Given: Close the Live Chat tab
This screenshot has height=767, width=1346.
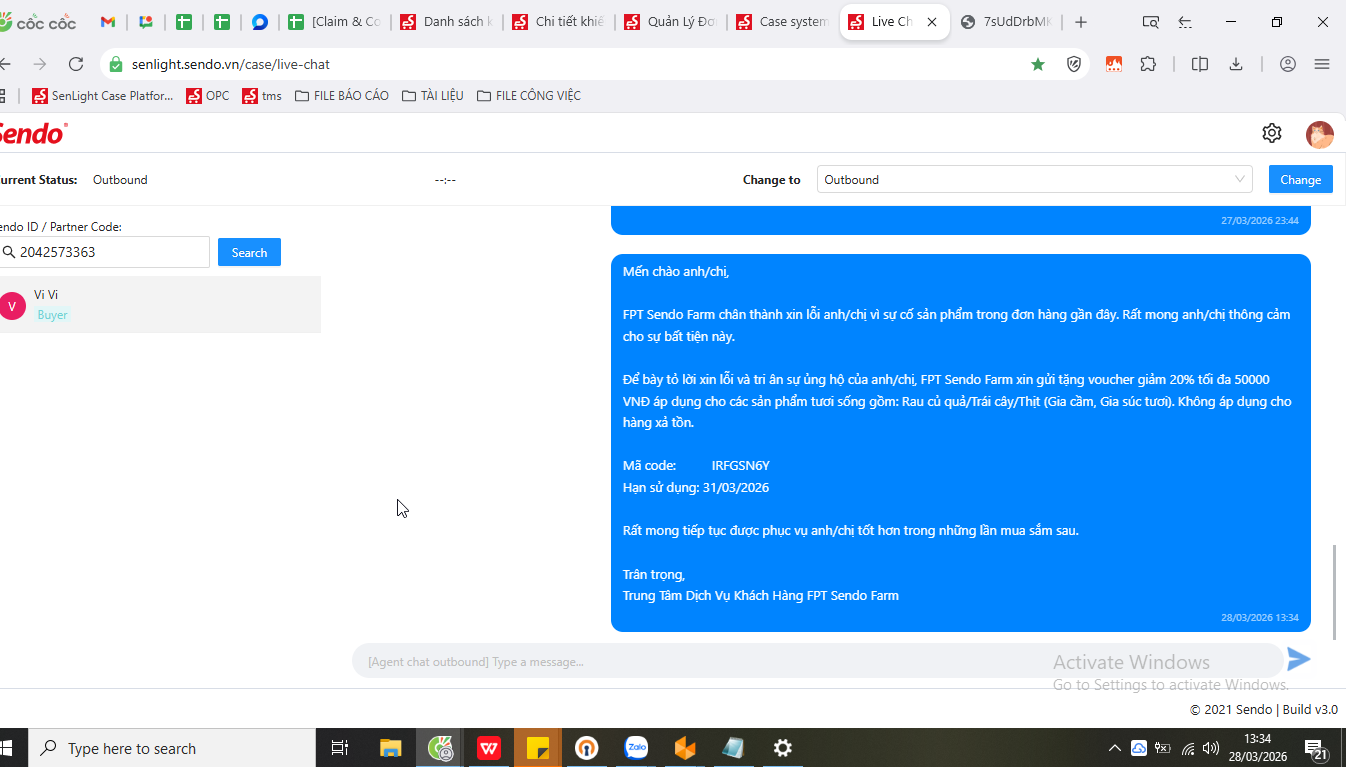Looking at the screenshot, I should click(x=932, y=22).
